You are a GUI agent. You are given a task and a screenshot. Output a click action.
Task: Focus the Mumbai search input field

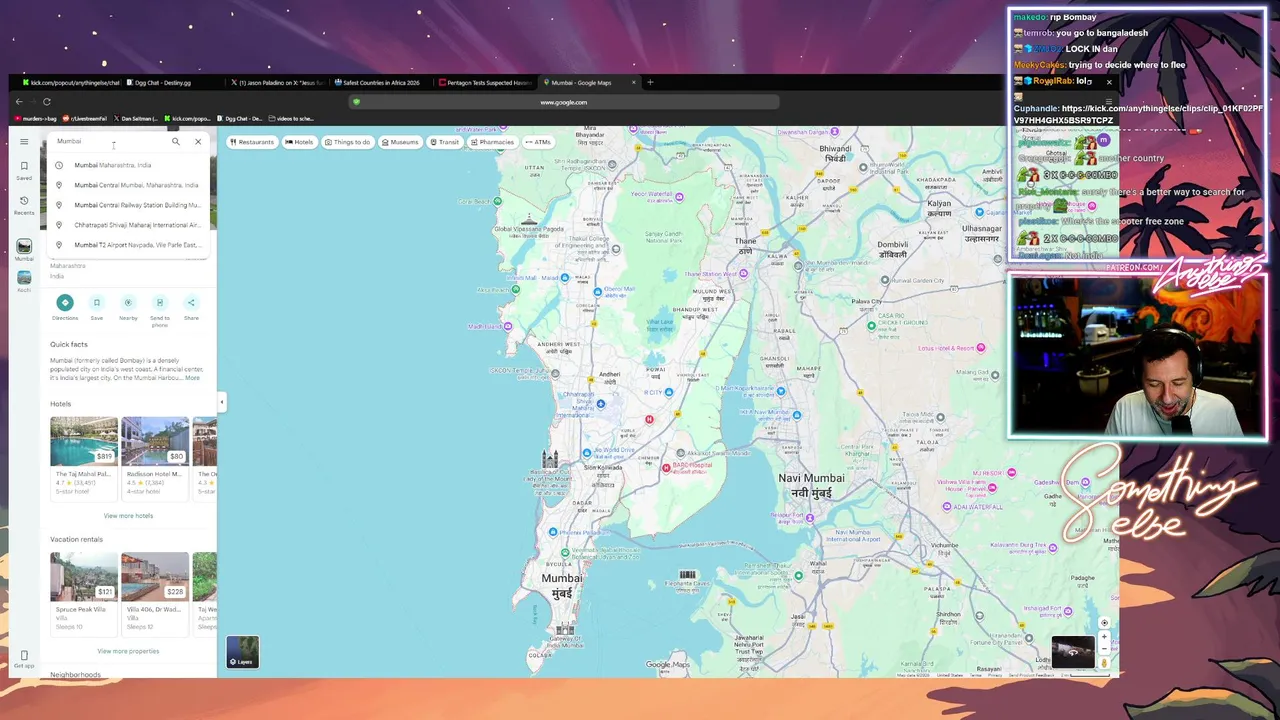pos(110,141)
